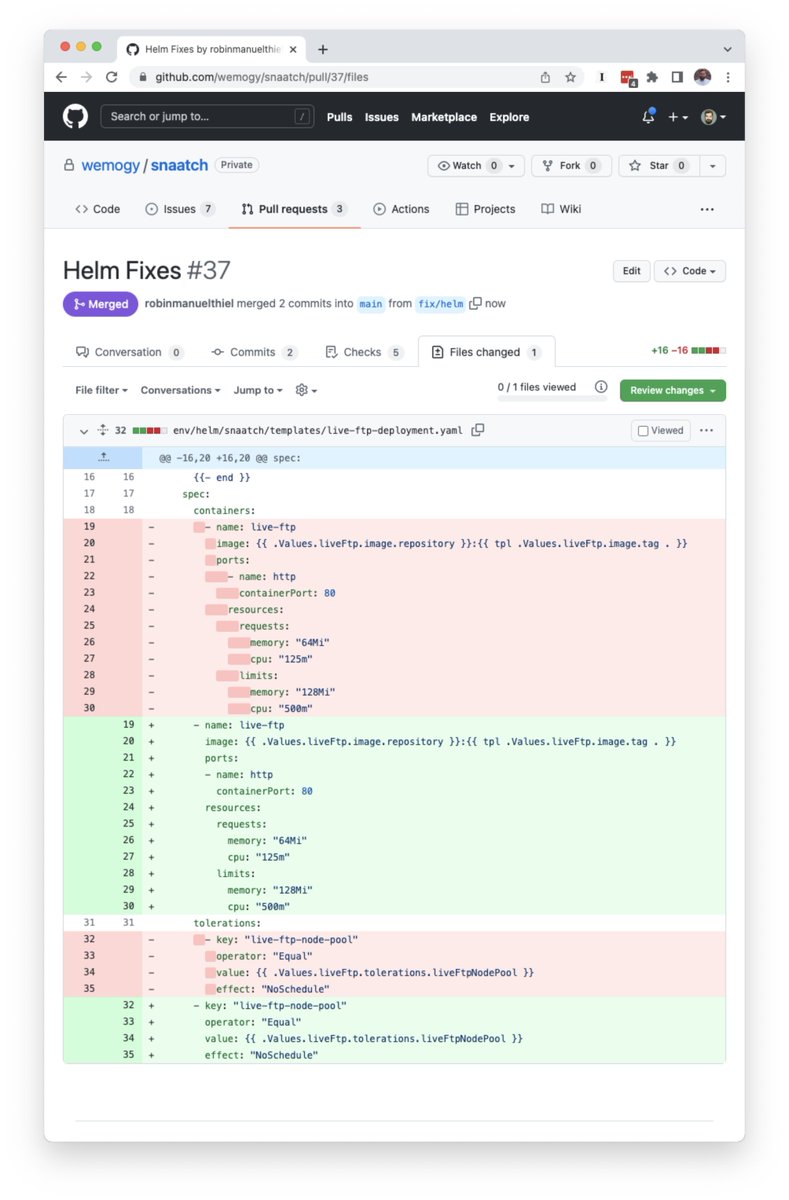789x1200 pixels.
Task: Open the tab search chevron
Action: click(727, 49)
